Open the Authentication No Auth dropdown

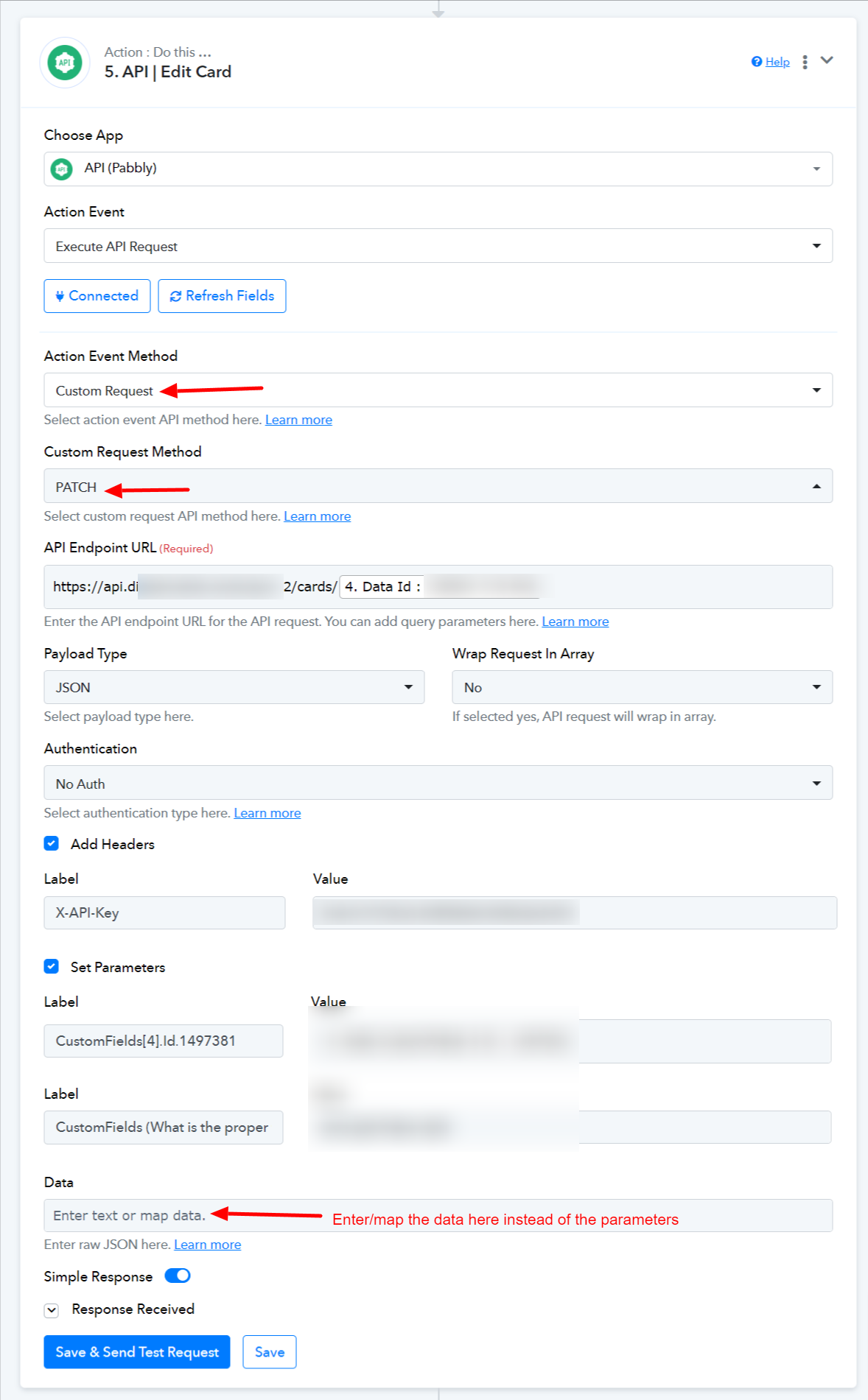438,784
